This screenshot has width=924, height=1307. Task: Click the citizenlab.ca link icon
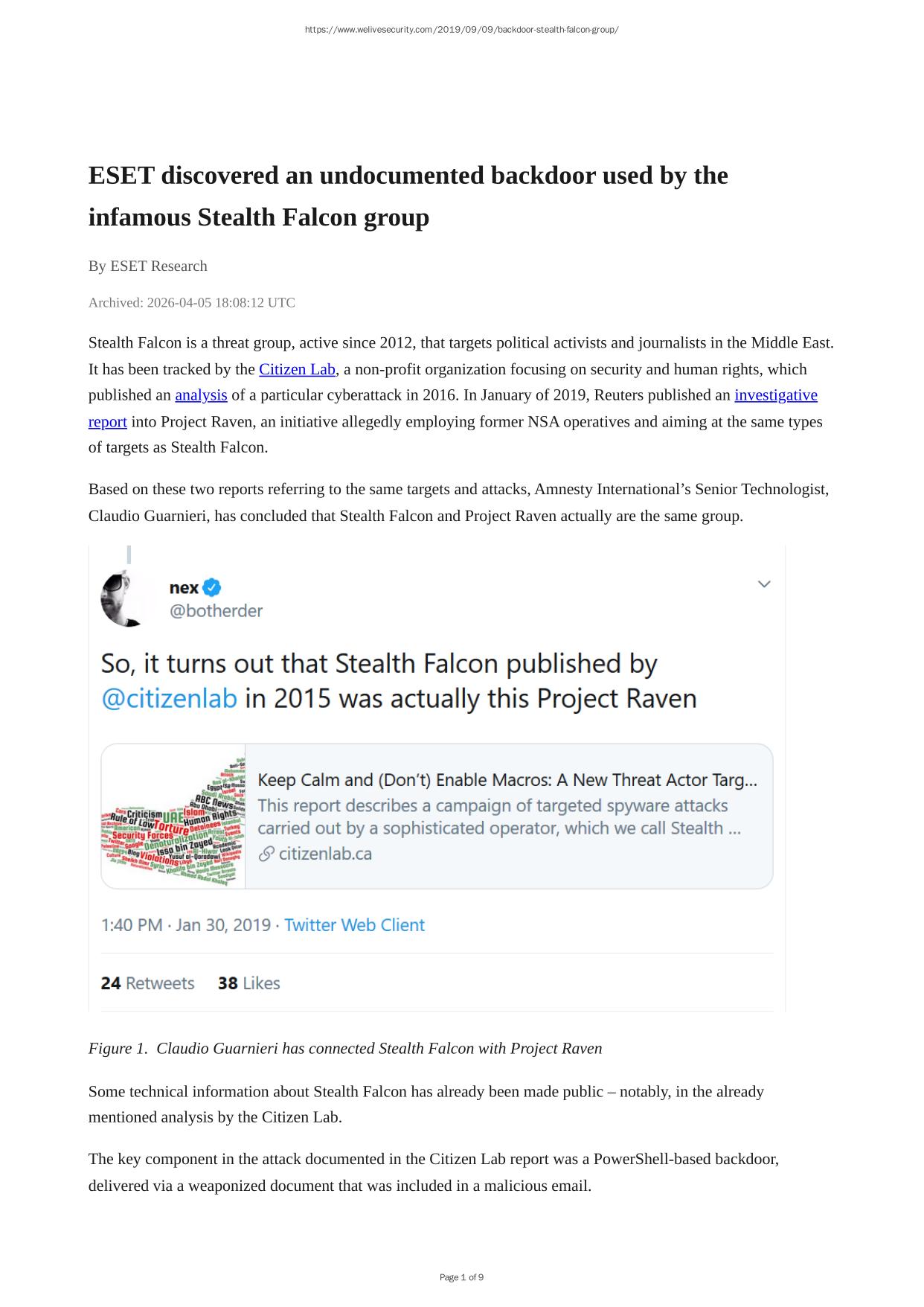click(266, 854)
